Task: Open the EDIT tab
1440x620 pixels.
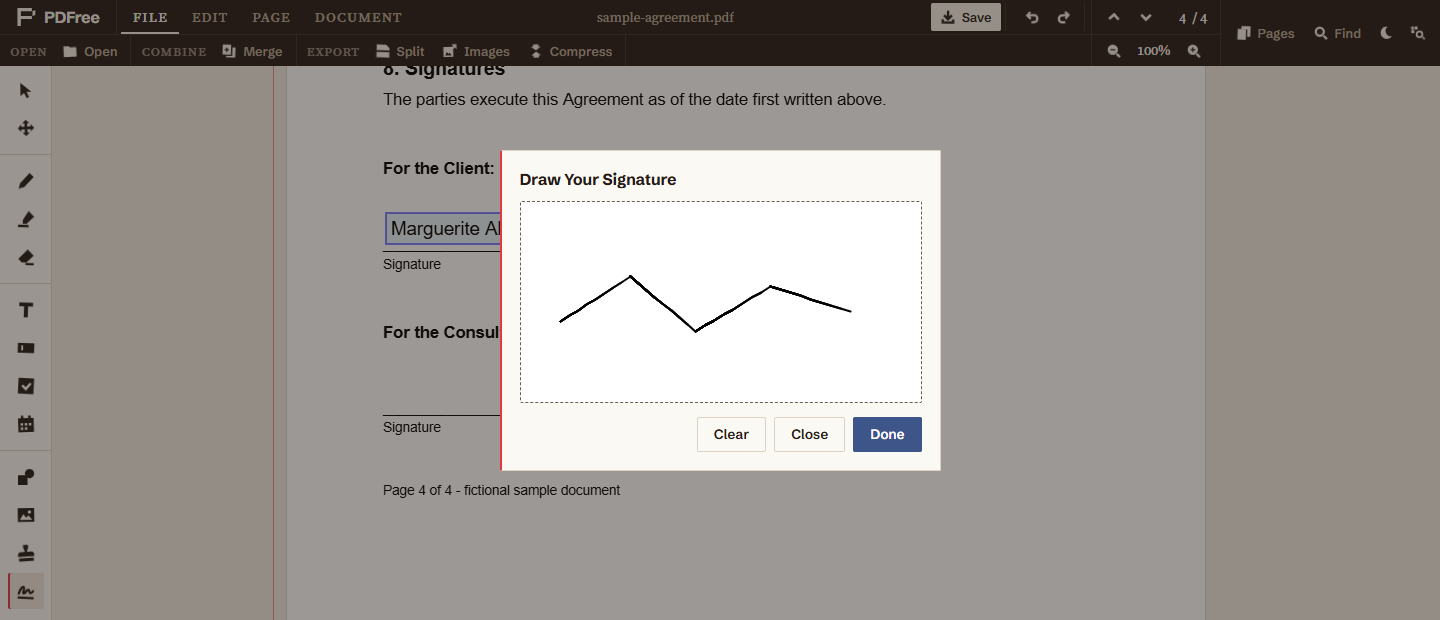Action: point(210,18)
